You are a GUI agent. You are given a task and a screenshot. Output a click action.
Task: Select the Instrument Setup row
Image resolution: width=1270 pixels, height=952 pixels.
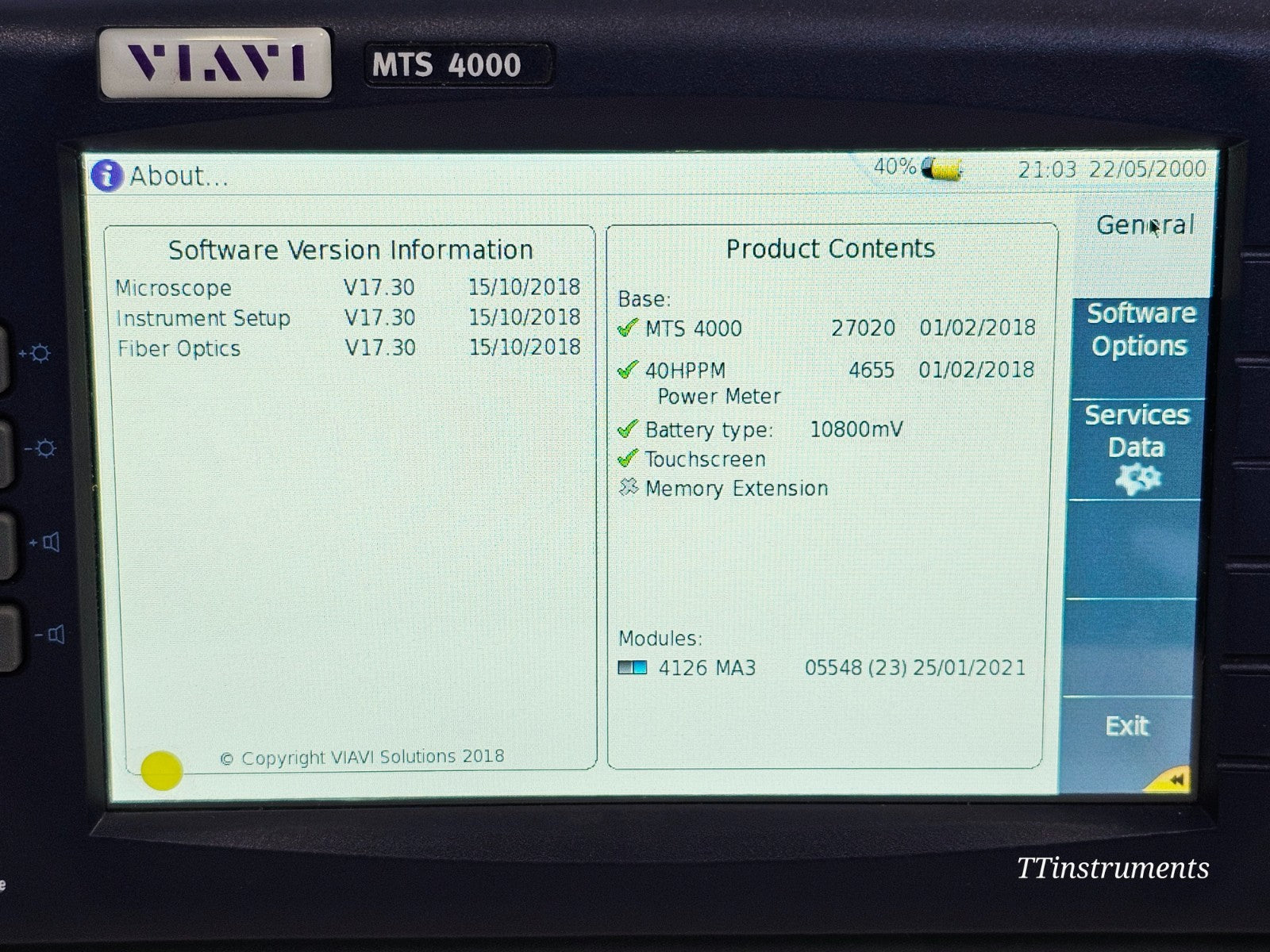(348, 317)
